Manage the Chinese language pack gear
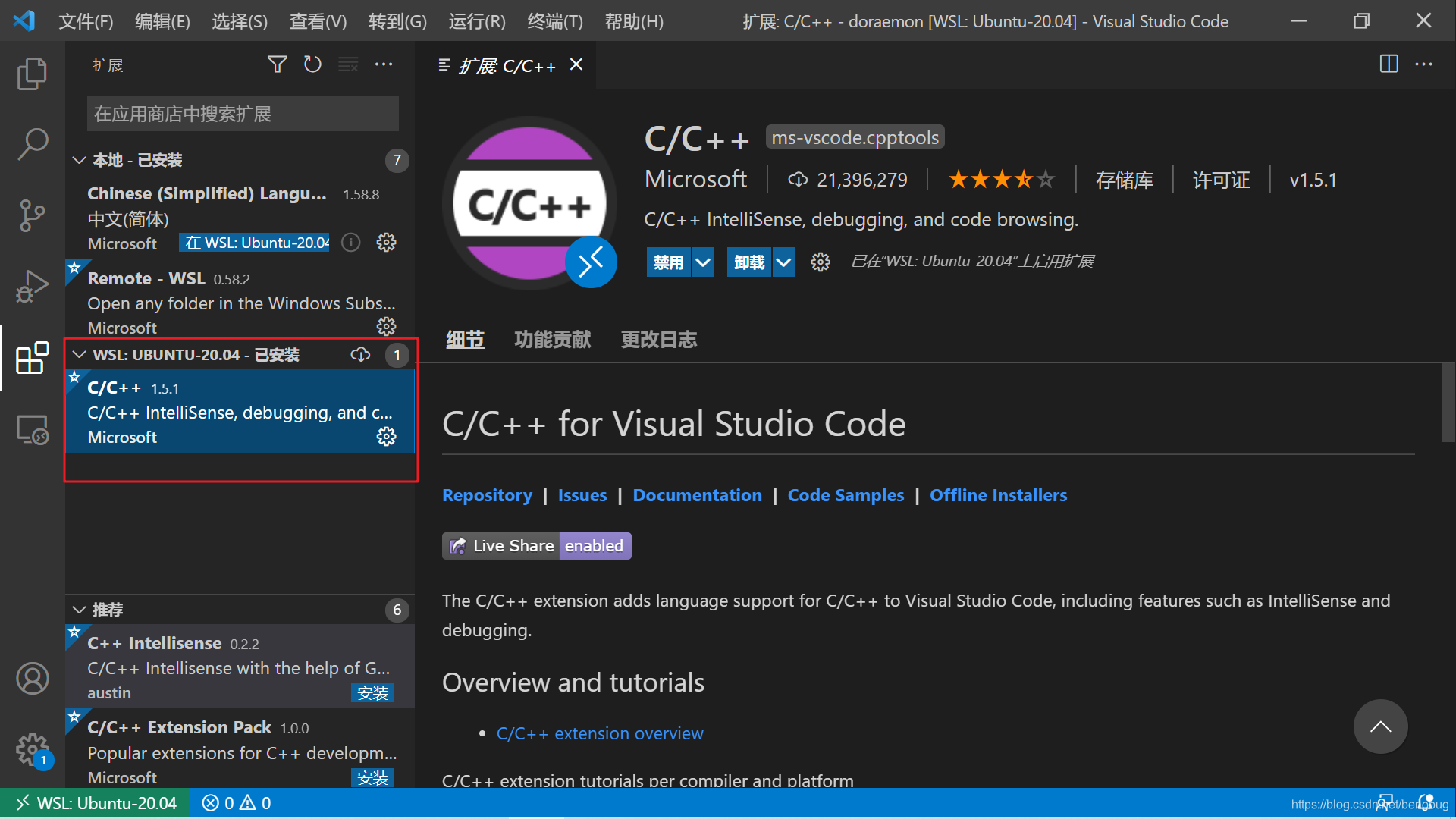 pyautogui.click(x=387, y=243)
